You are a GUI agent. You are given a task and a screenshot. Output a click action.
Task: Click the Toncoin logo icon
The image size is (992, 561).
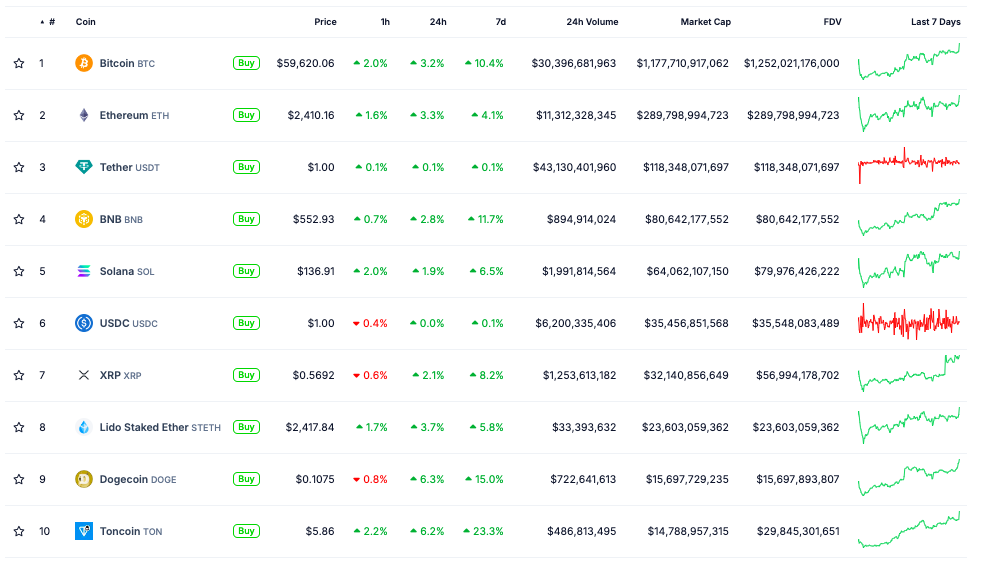pyautogui.click(x=84, y=531)
